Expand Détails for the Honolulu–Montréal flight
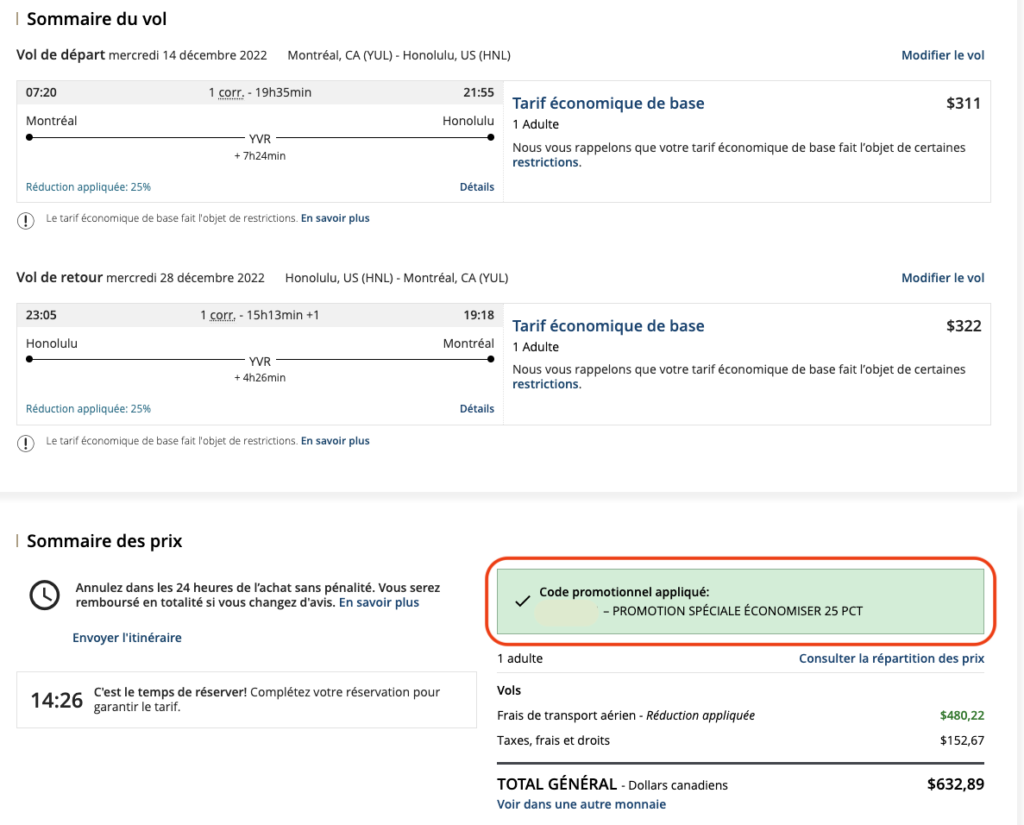This screenshot has width=1024, height=825. click(x=476, y=409)
